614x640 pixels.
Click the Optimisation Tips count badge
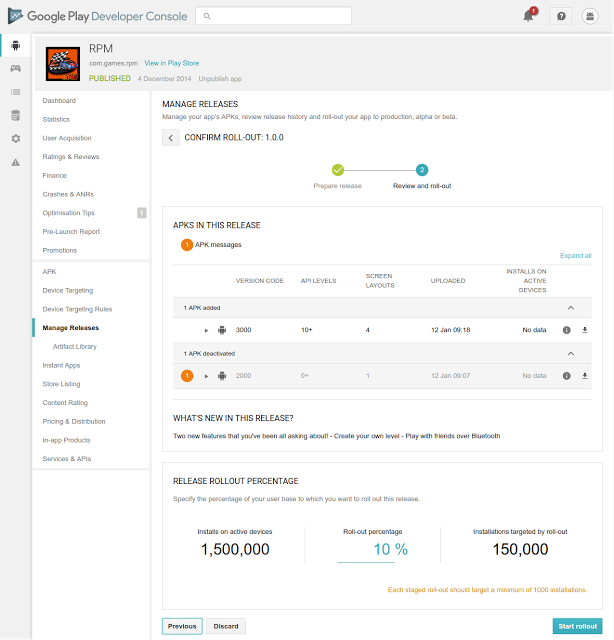pos(142,213)
